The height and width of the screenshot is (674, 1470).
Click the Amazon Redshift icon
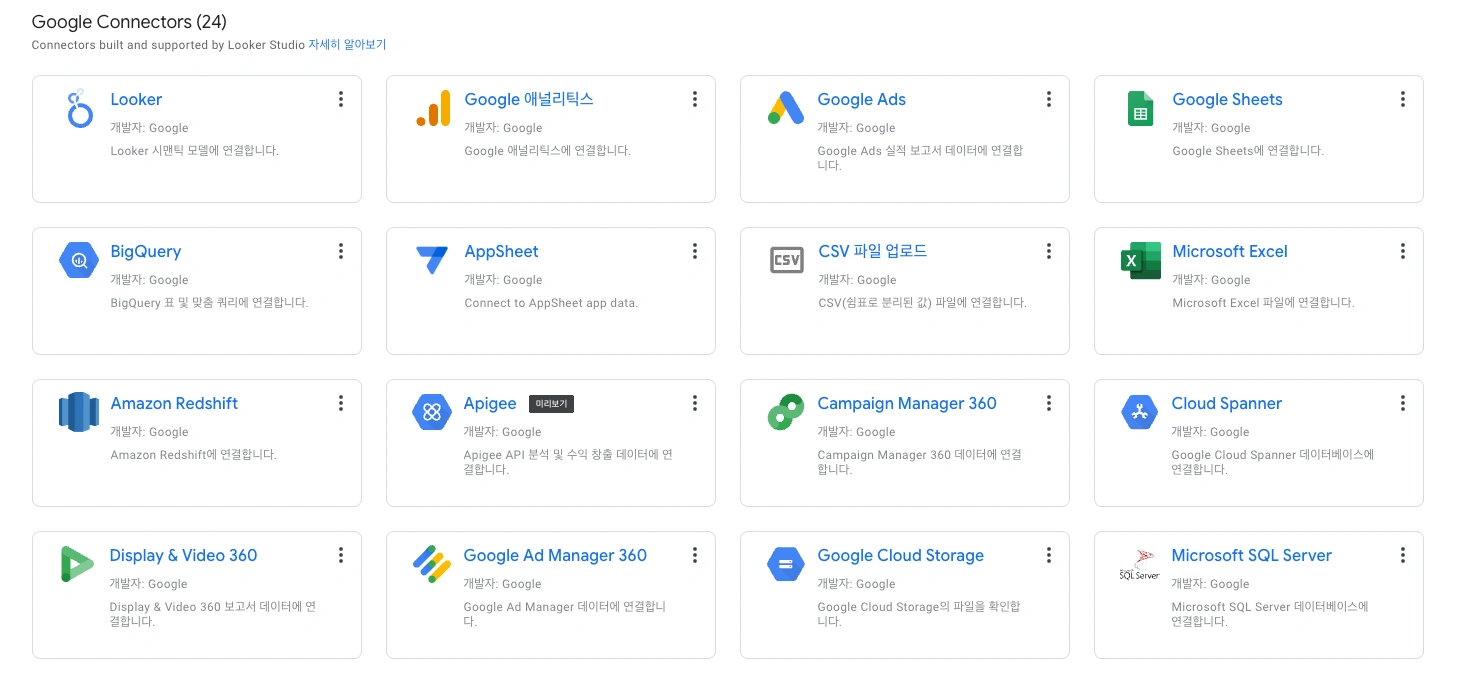tap(79, 412)
